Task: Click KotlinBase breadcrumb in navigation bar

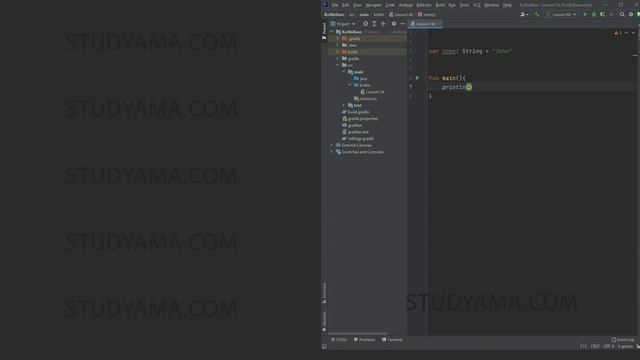Action: [x=334, y=14]
